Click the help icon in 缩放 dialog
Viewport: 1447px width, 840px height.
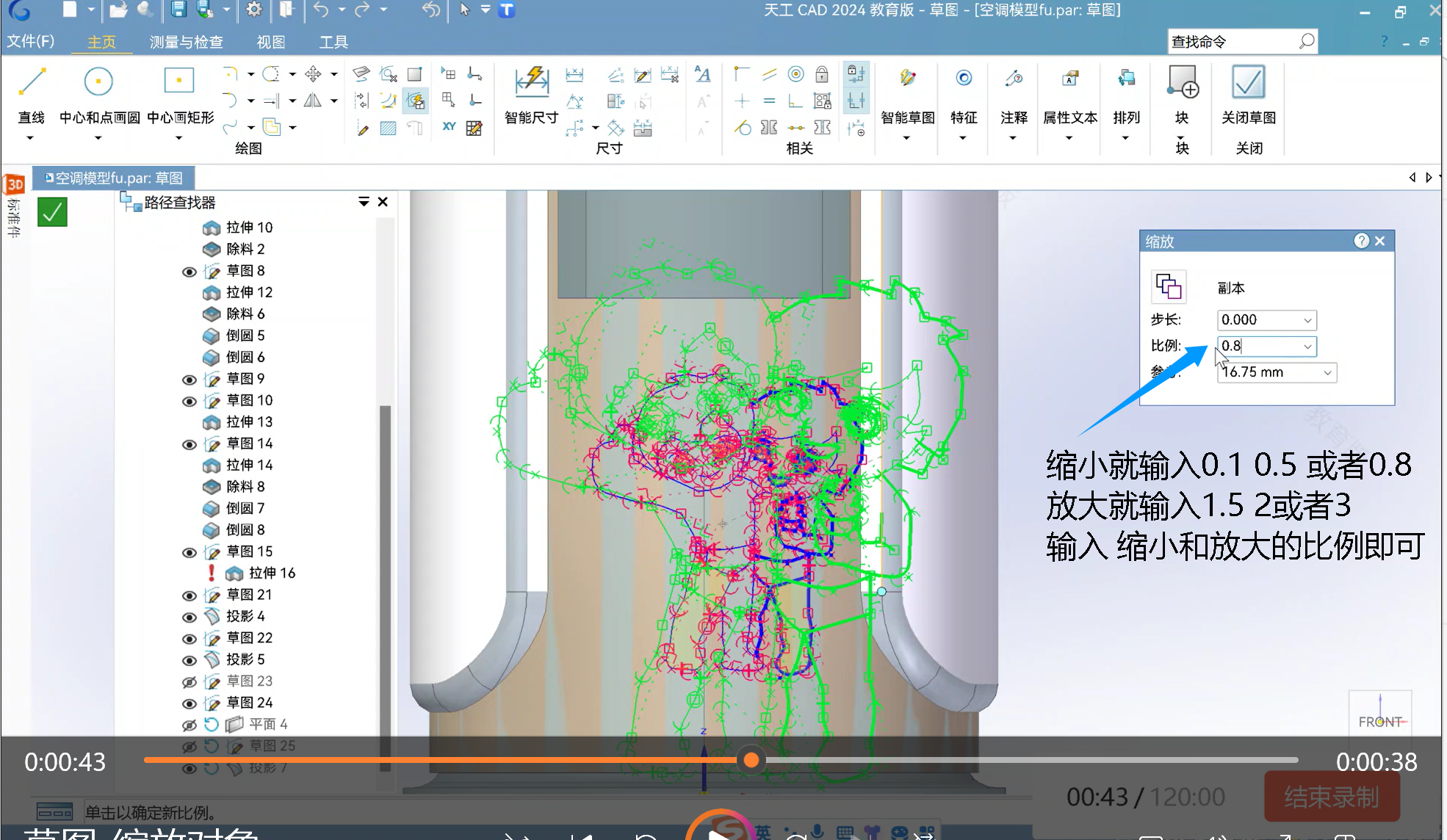pyautogui.click(x=1361, y=241)
